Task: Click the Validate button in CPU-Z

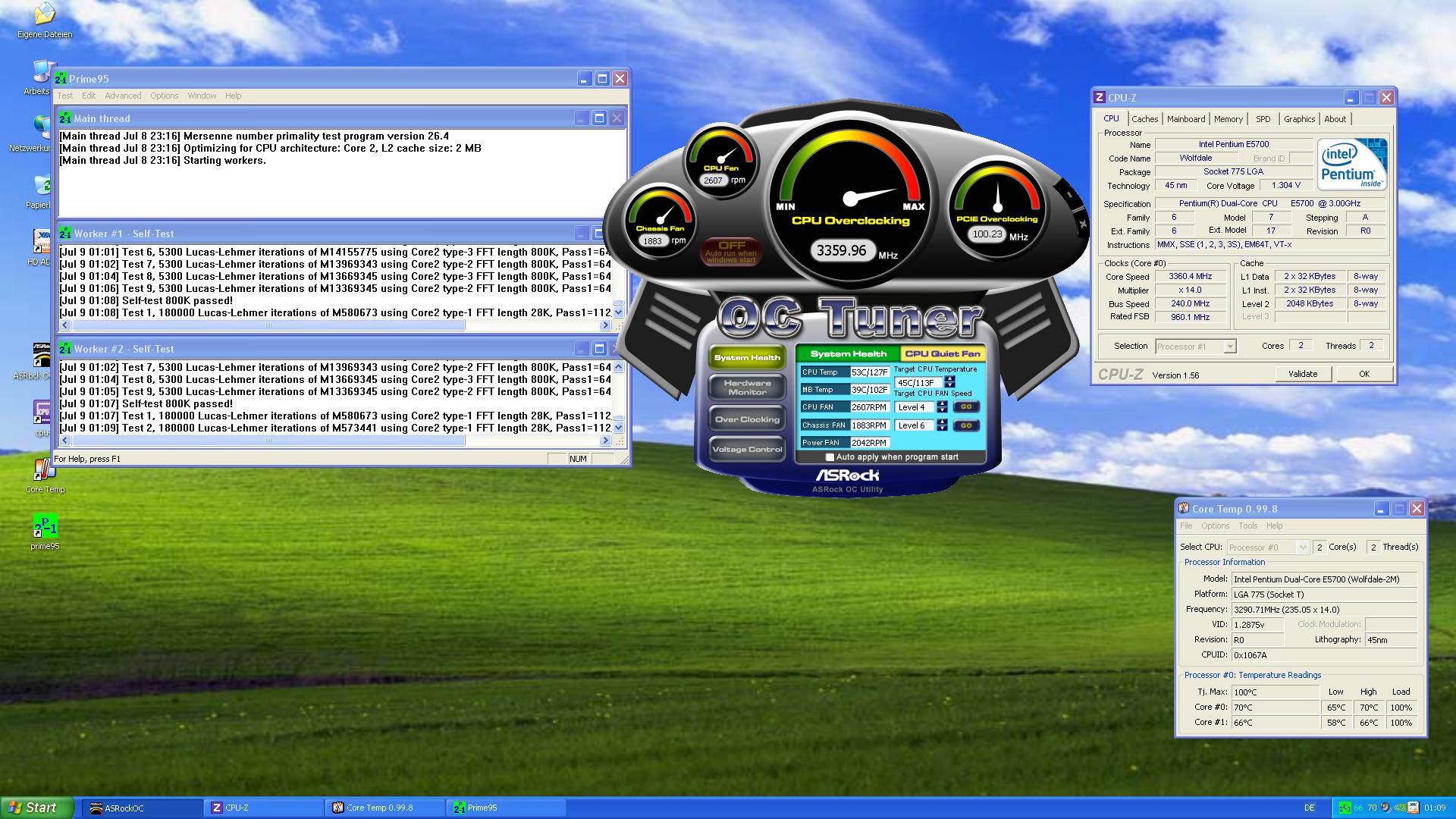Action: (x=1303, y=374)
